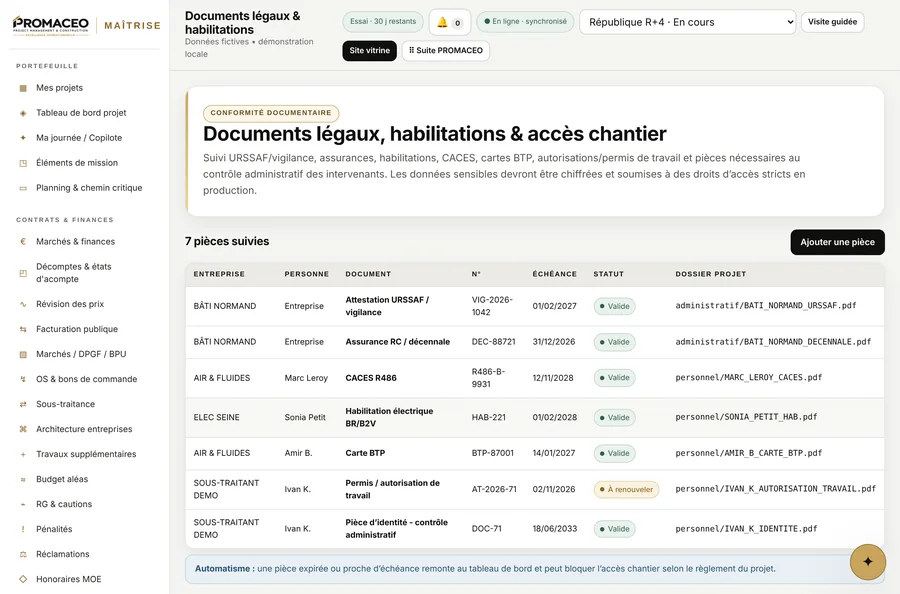Open the notifications bell
The width and height of the screenshot is (900, 594).
click(449, 22)
